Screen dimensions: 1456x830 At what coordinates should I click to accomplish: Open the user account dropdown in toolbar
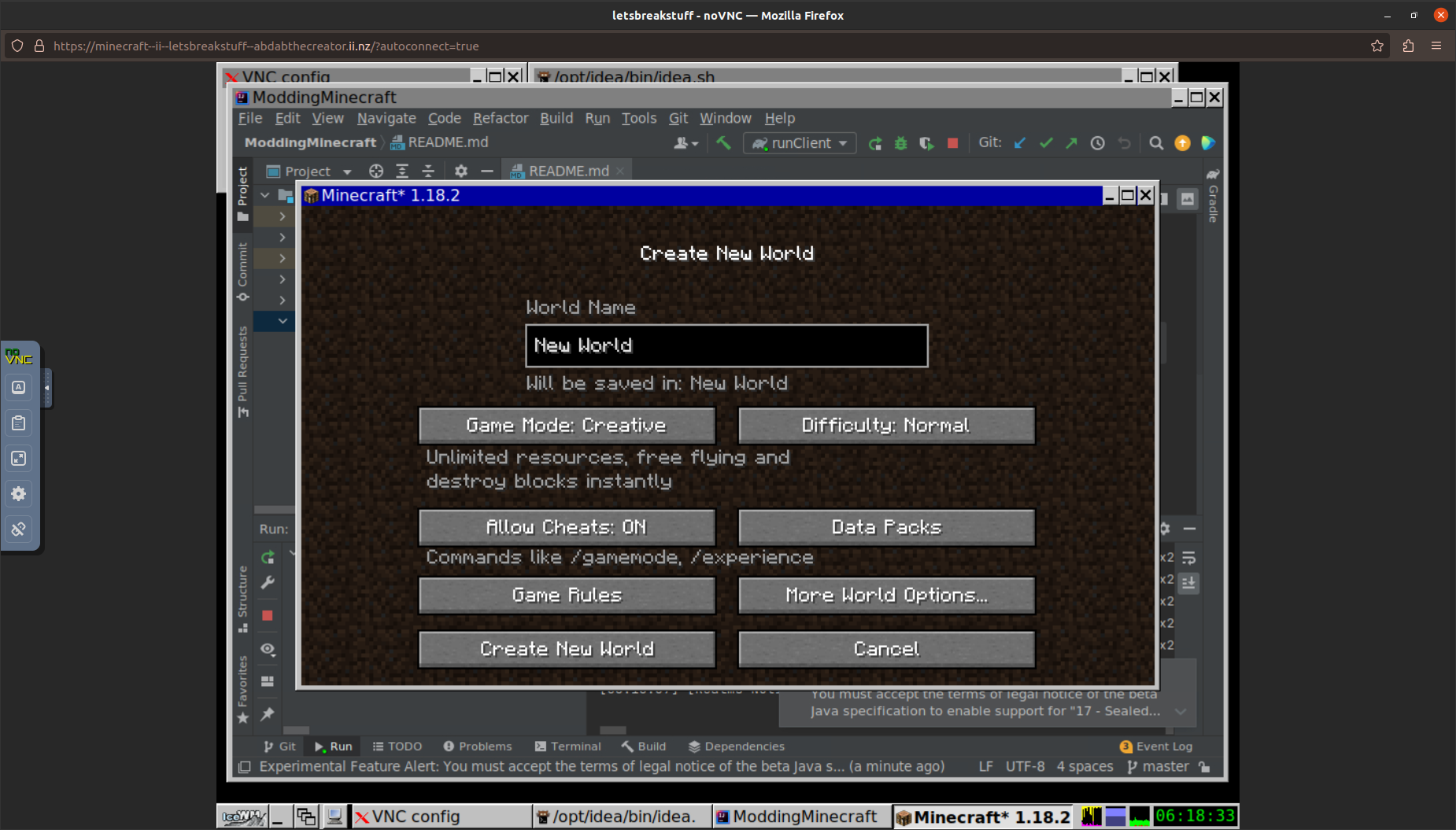pyautogui.click(x=686, y=143)
